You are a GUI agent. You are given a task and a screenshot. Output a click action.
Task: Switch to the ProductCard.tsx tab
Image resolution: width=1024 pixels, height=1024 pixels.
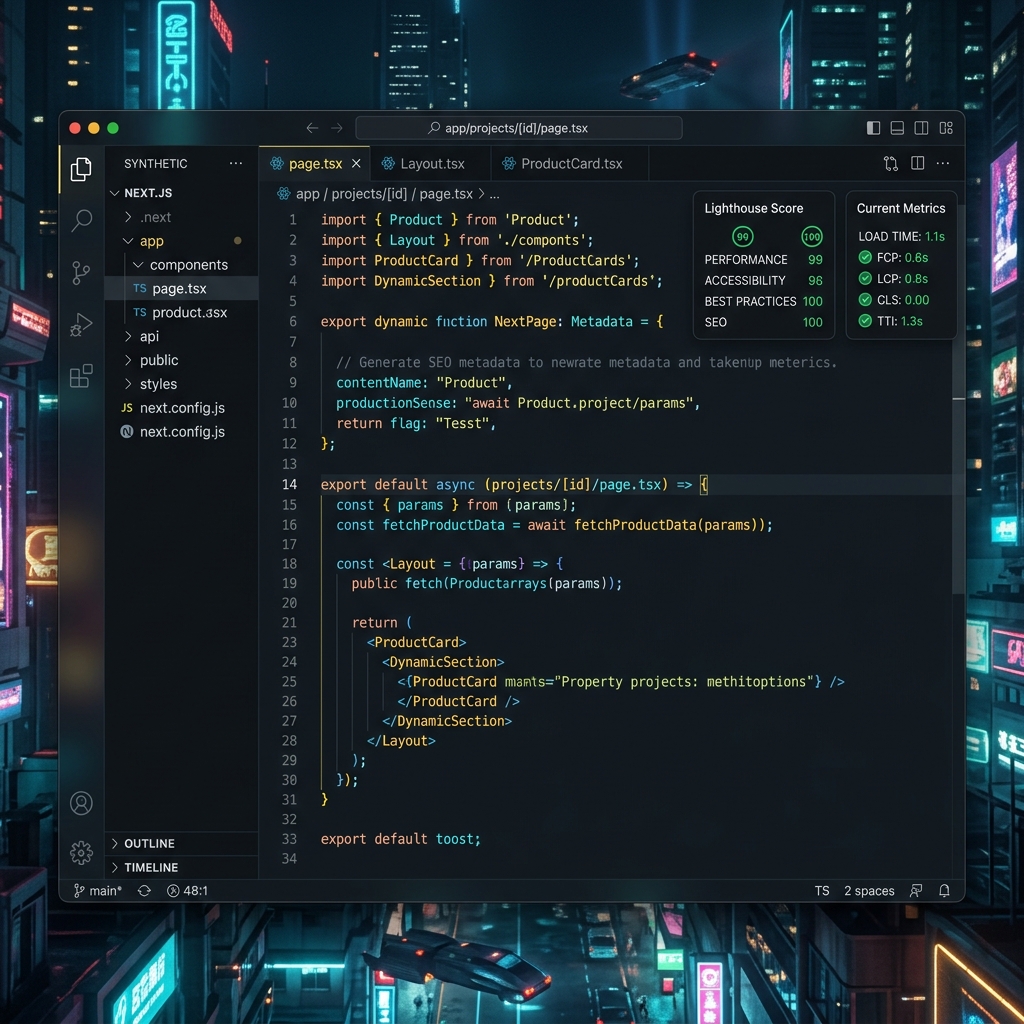[570, 163]
